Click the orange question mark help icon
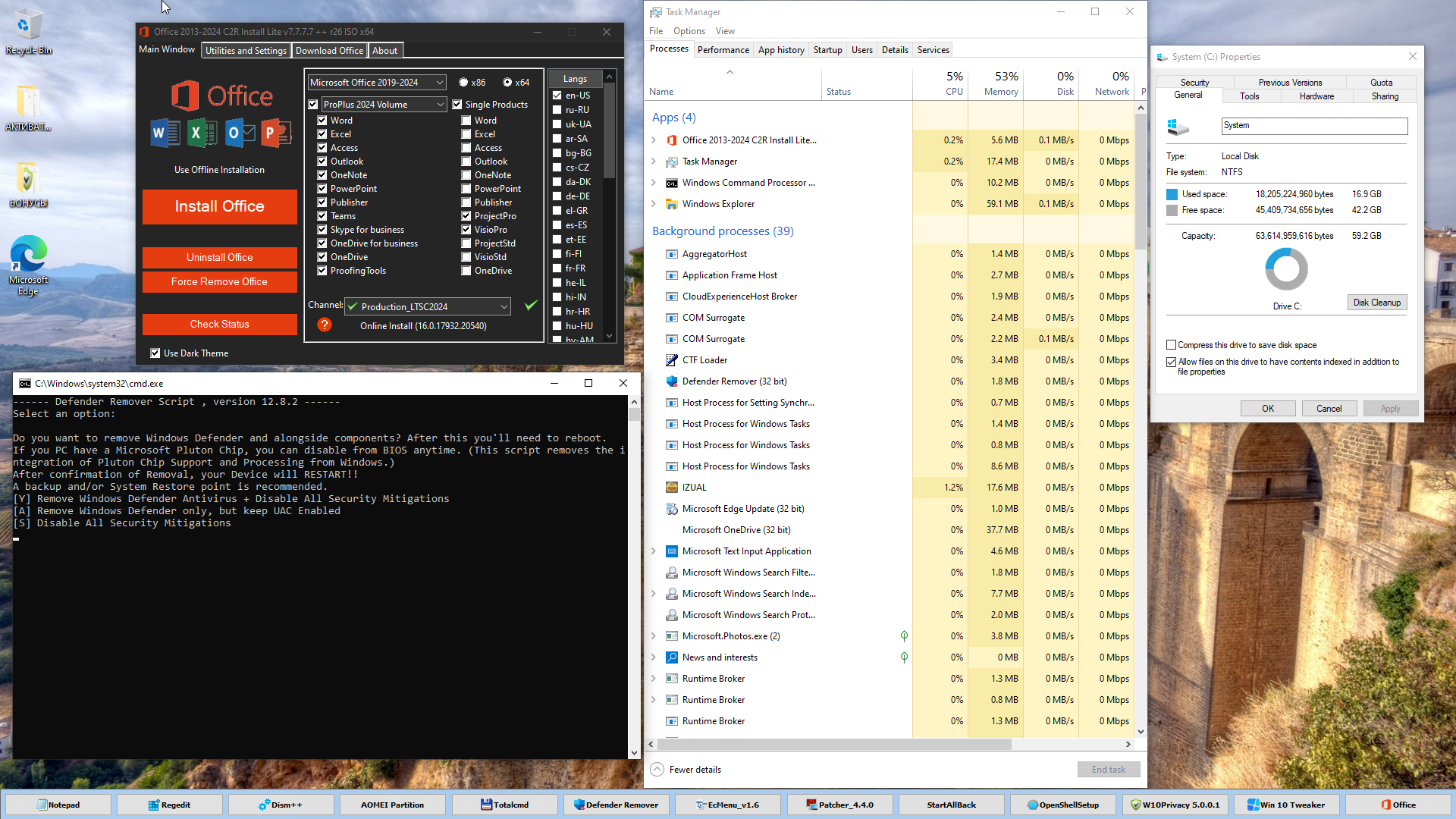1456x819 pixels. click(x=325, y=325)
